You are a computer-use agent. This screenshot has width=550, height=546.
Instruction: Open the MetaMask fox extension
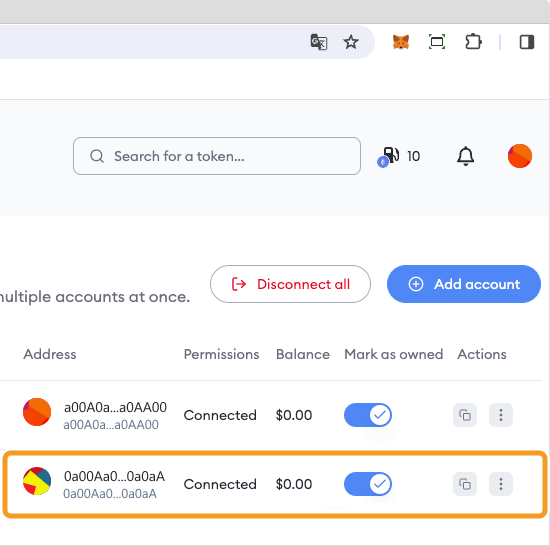coord(401,42)
